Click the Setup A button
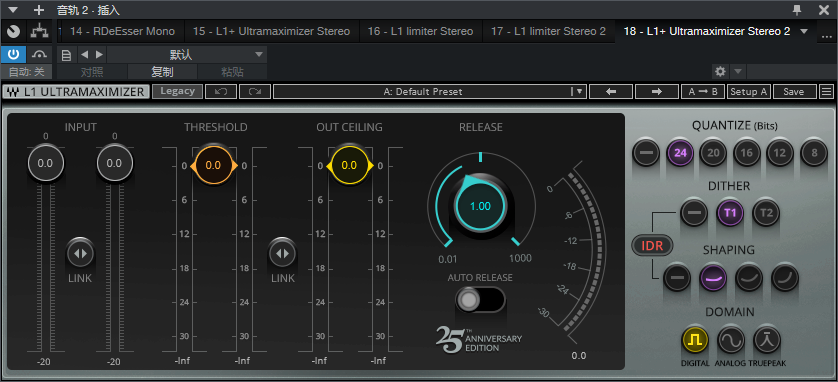This screenshot has height=382, width=838. tap(749, 91)
